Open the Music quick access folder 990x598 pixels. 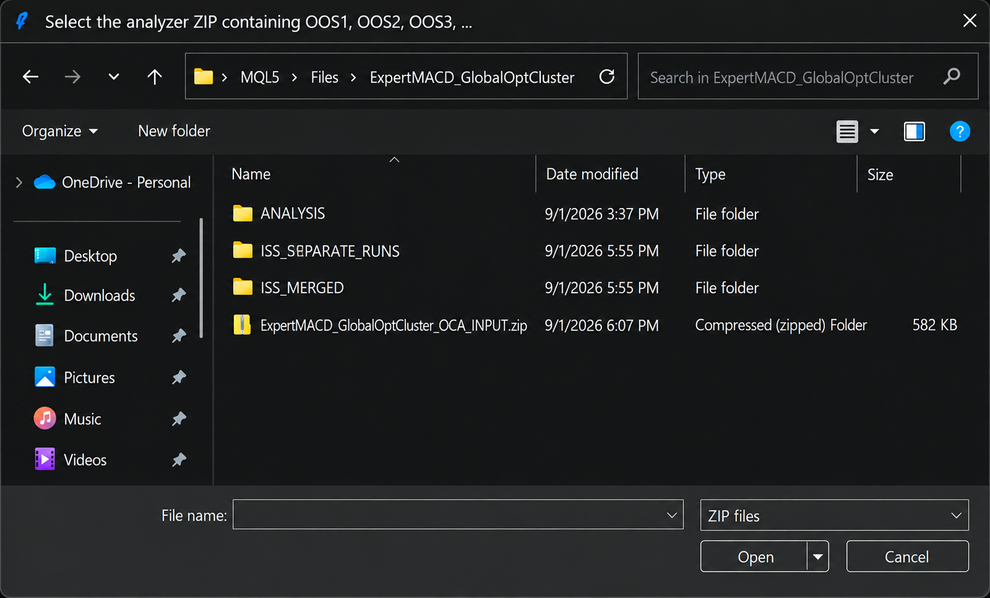point(82,419)
